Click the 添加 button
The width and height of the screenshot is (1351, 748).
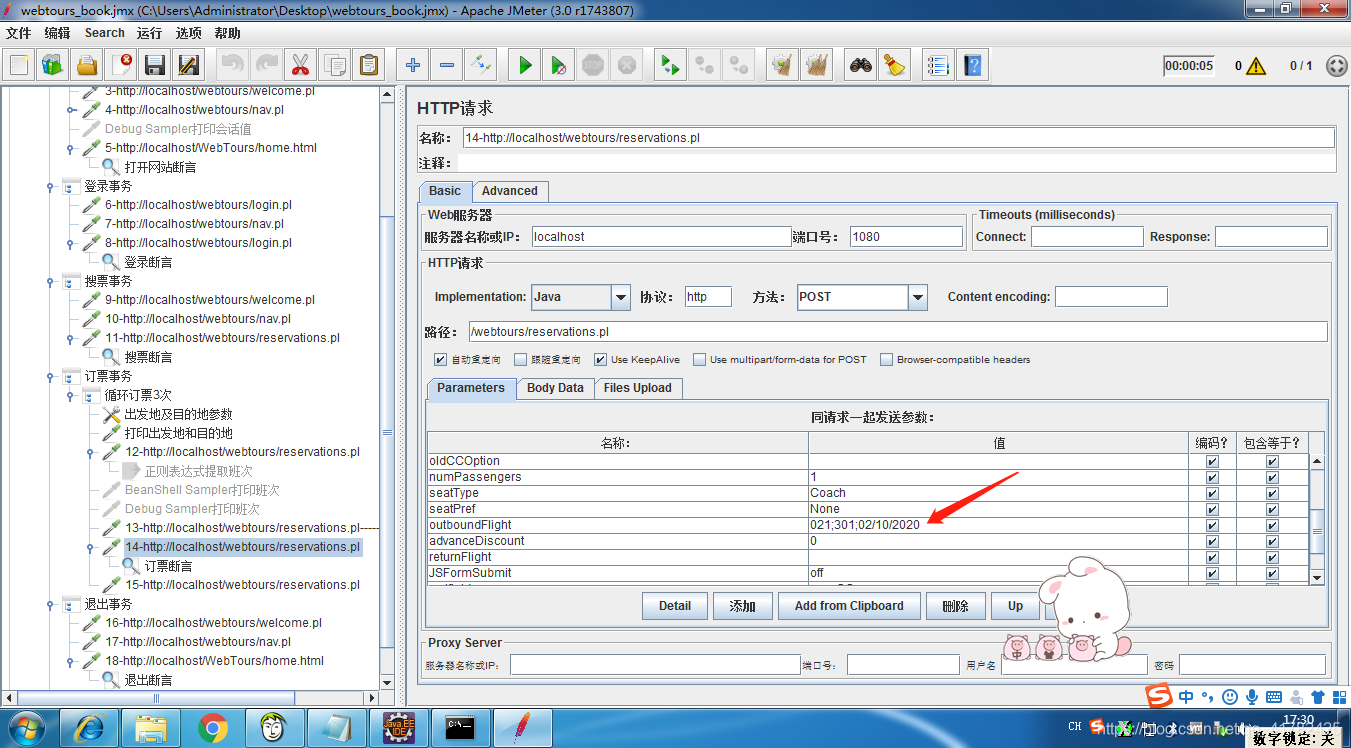coord(743,606)
